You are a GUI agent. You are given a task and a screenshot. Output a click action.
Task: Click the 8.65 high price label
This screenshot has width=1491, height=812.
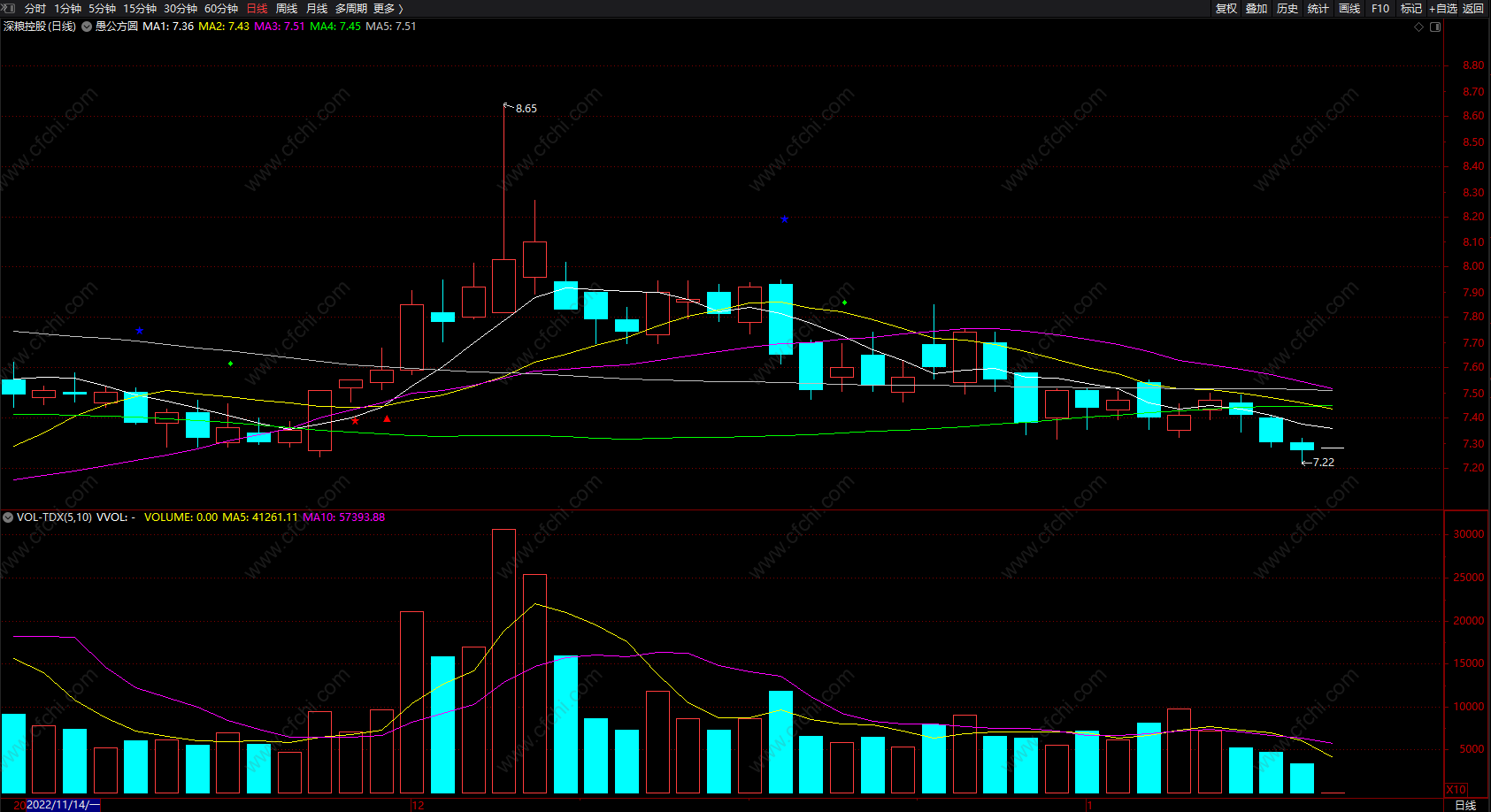coord(526,109)
